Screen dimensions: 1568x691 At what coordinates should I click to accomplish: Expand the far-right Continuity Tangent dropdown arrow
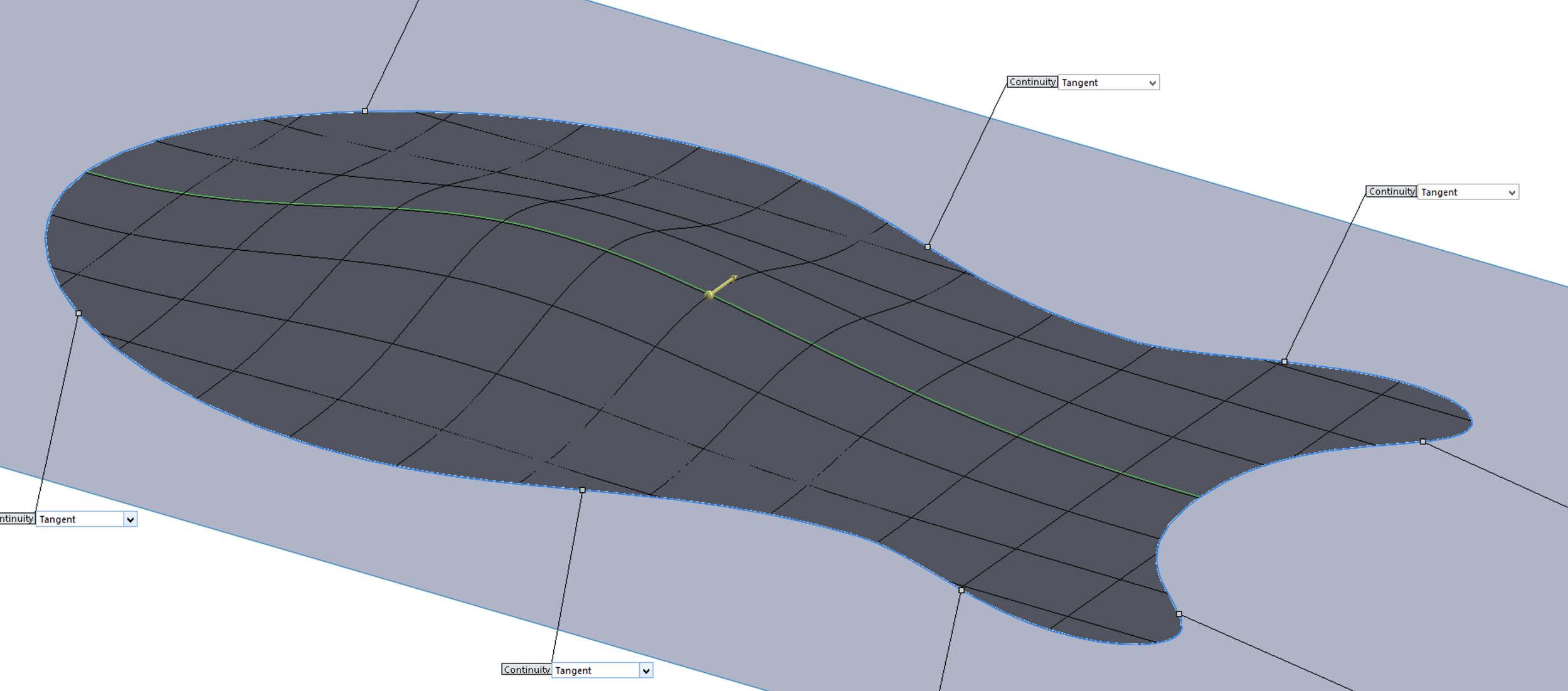[x=1512, y=193]
